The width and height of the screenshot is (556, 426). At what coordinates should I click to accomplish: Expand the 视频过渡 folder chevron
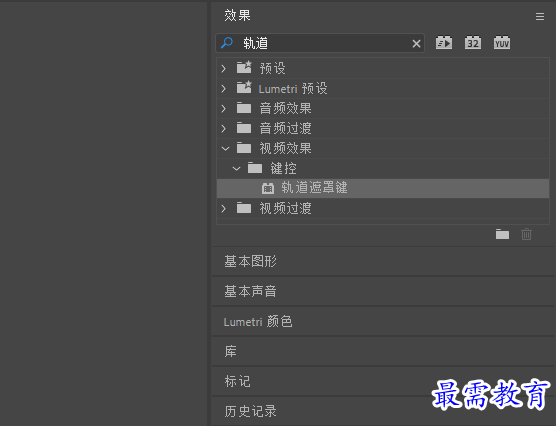click(x=224, y=209)
